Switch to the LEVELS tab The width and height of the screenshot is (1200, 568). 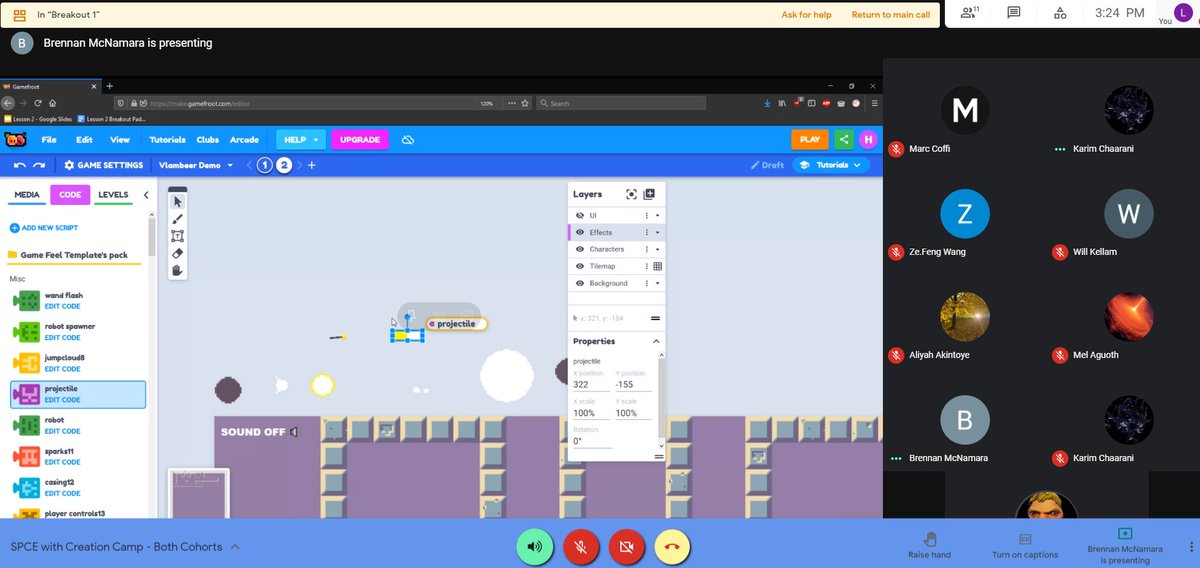(113, 195)
